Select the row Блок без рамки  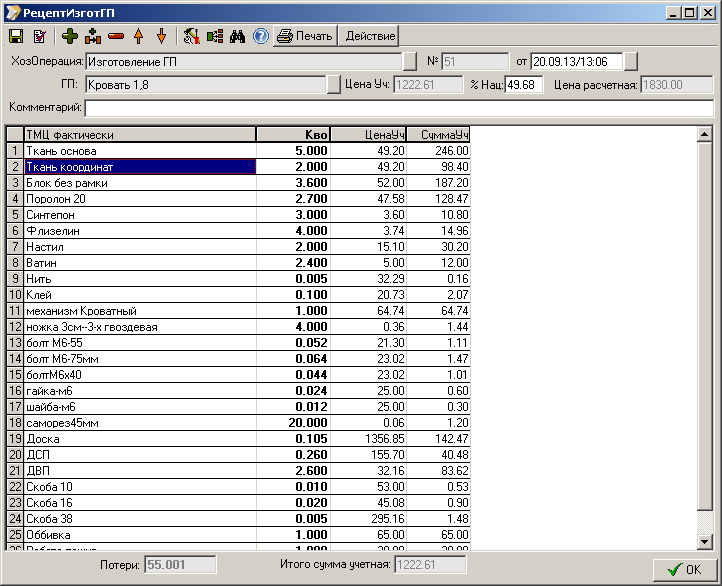click(238, 183)
